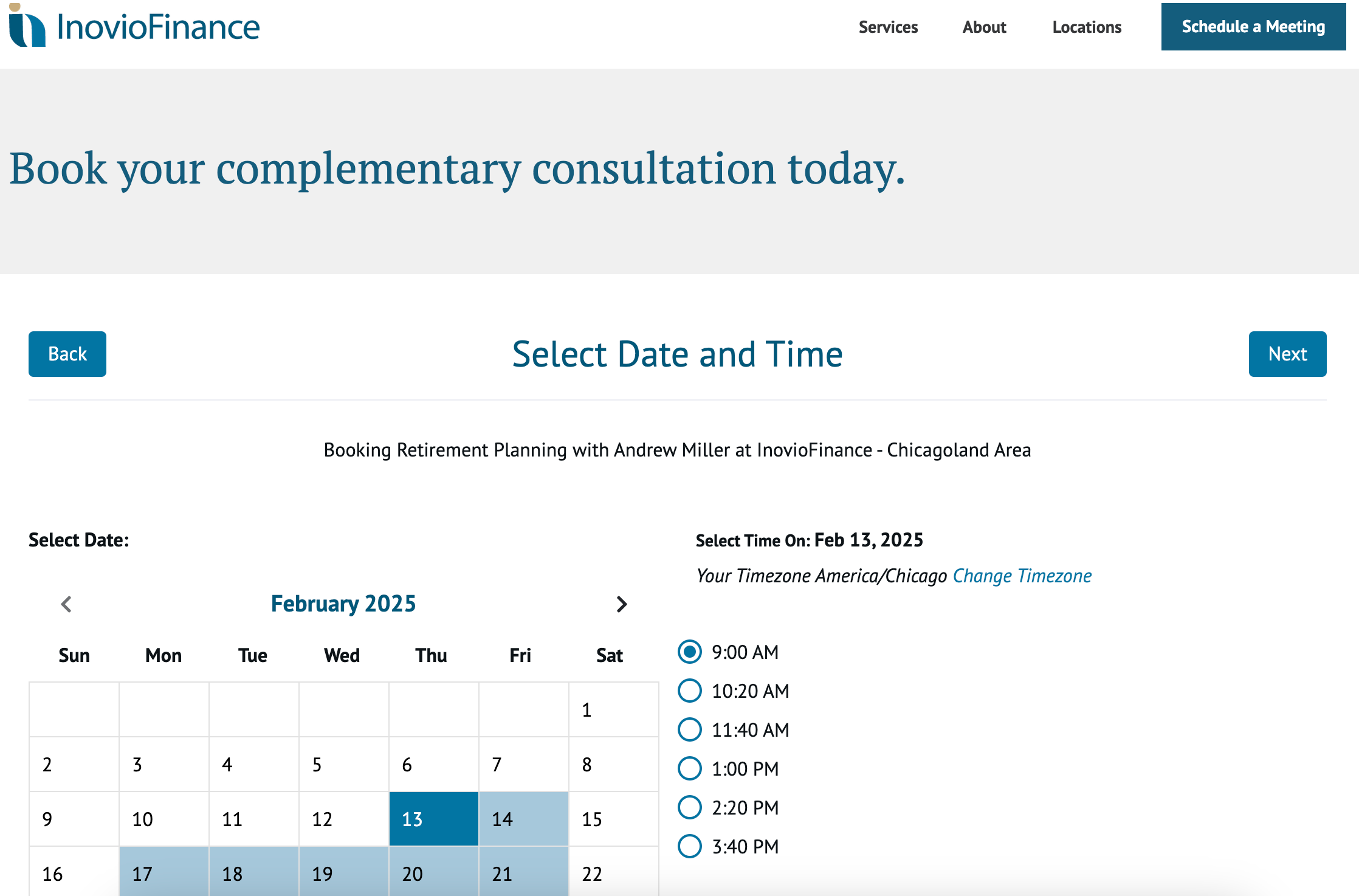Viewport: 1359px width, 896px height.
Task: Go Back to the previous step
Action: coord(67,354)
